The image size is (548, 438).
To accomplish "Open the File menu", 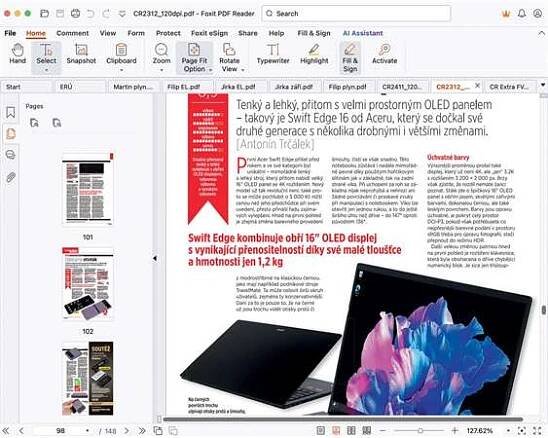I will [x=10, y=33].
